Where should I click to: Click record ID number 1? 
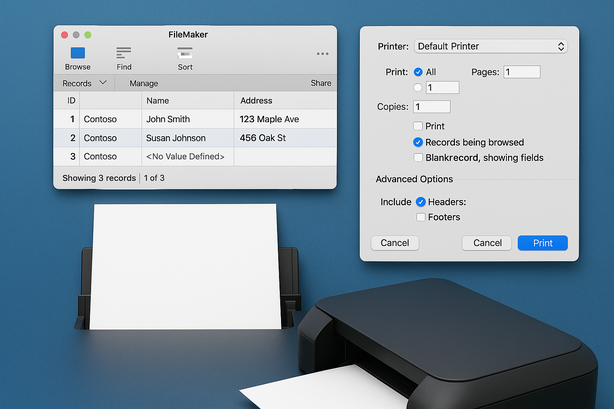point(72,119)
